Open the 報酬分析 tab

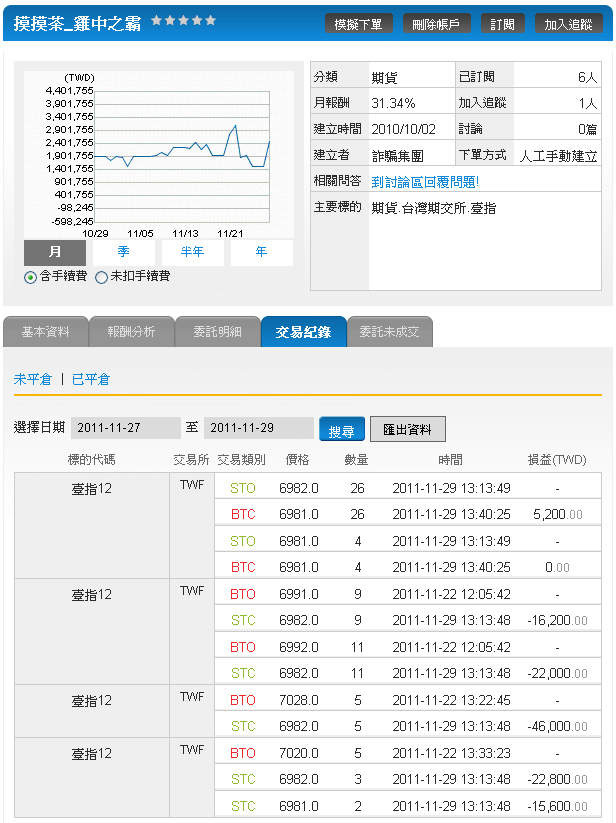pyautogui.click(x=131, y=332)
